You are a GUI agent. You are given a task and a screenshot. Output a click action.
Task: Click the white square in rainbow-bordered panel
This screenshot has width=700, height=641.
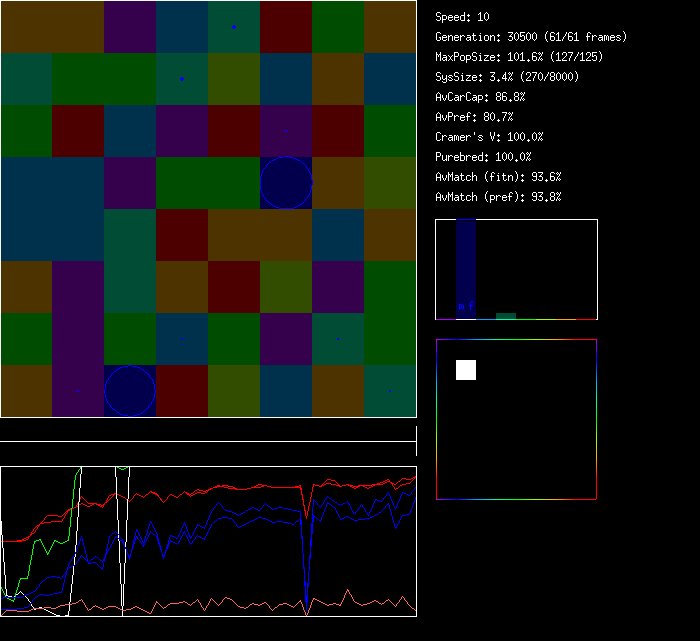[466, 370]
